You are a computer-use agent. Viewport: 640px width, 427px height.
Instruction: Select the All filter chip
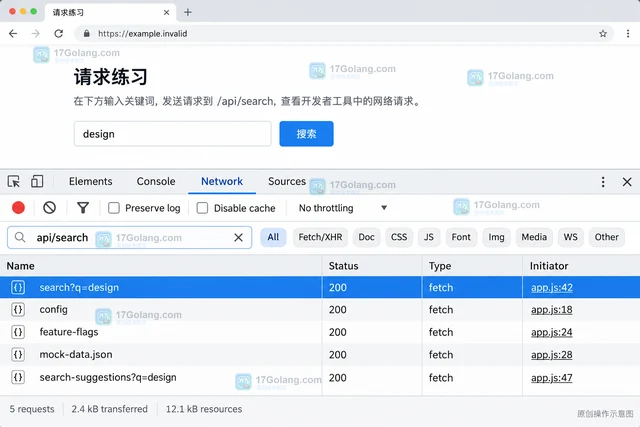(273, 237)
